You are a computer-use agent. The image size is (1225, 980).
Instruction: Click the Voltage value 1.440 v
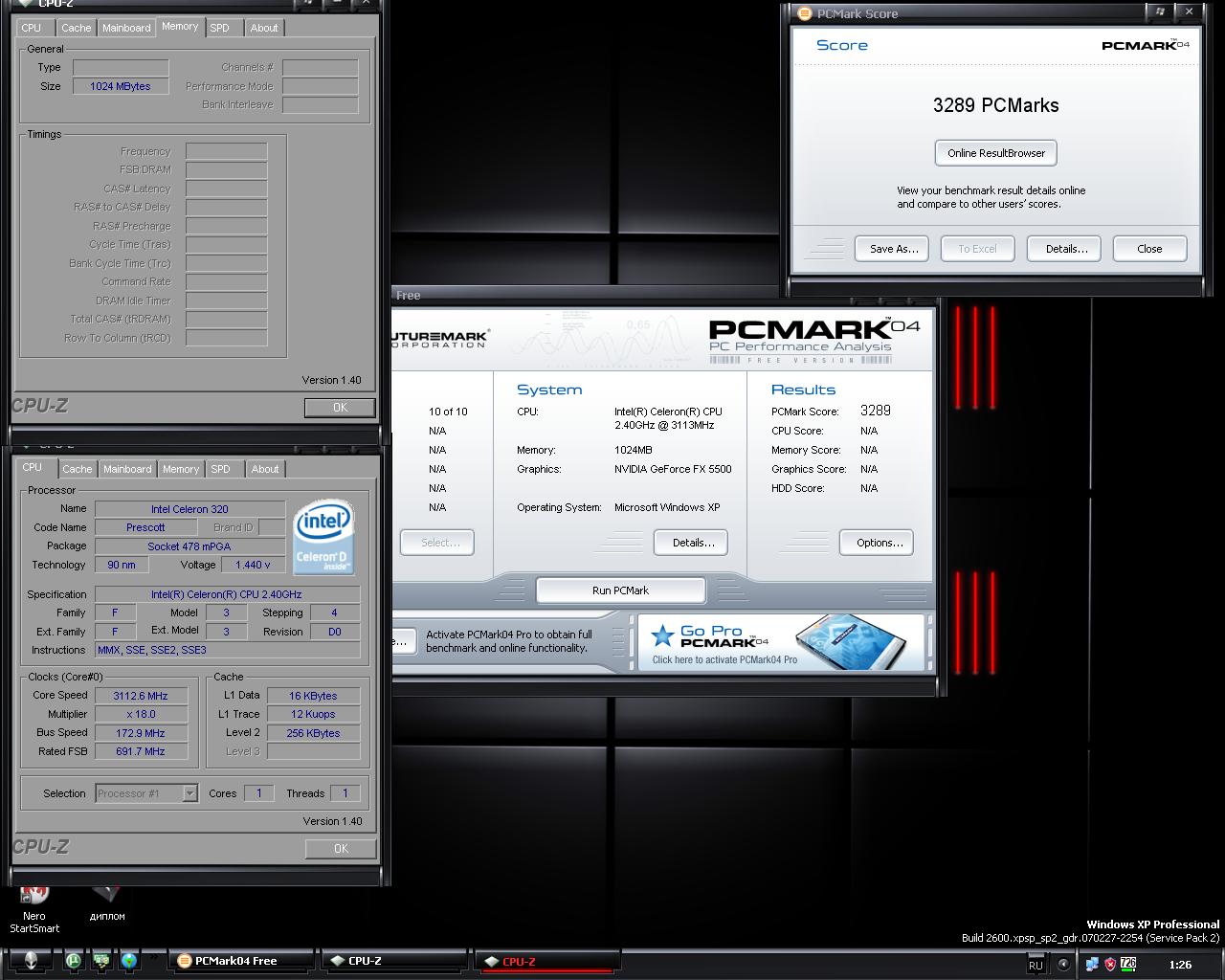coord(253,565)
